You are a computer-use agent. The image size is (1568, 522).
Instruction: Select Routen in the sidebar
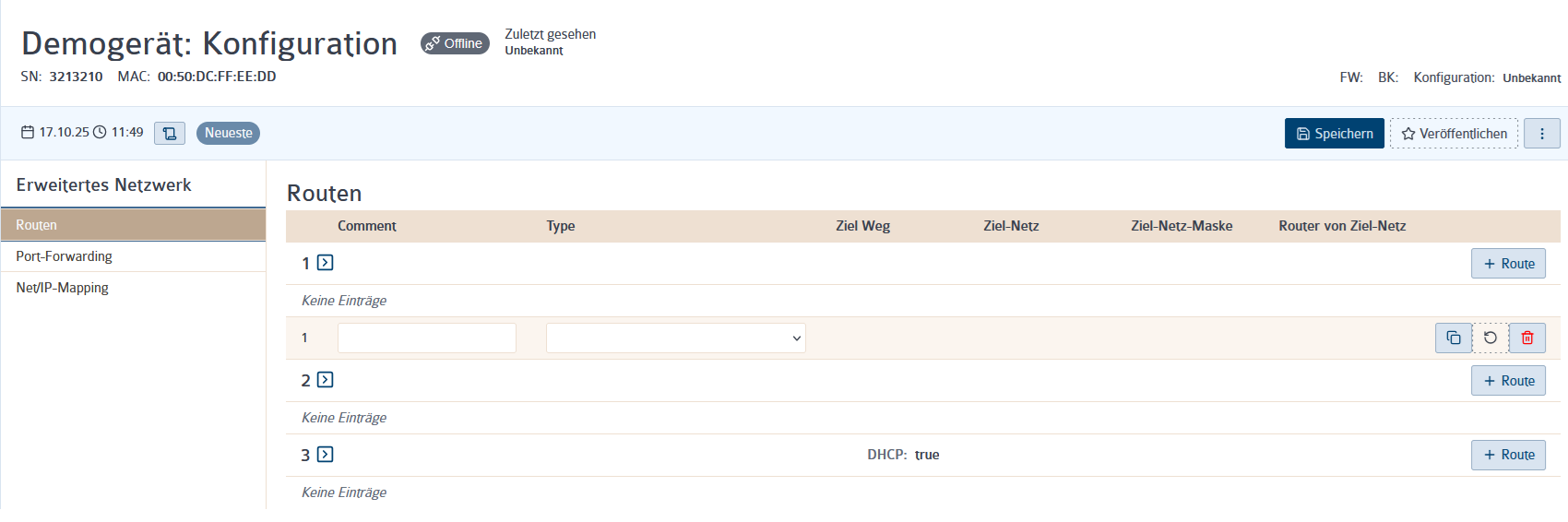(133, 225)
